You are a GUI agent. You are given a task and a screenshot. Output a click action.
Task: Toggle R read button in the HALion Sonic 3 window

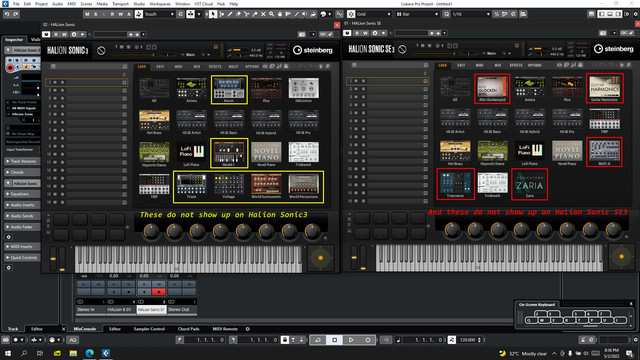[x=56, y=34]
